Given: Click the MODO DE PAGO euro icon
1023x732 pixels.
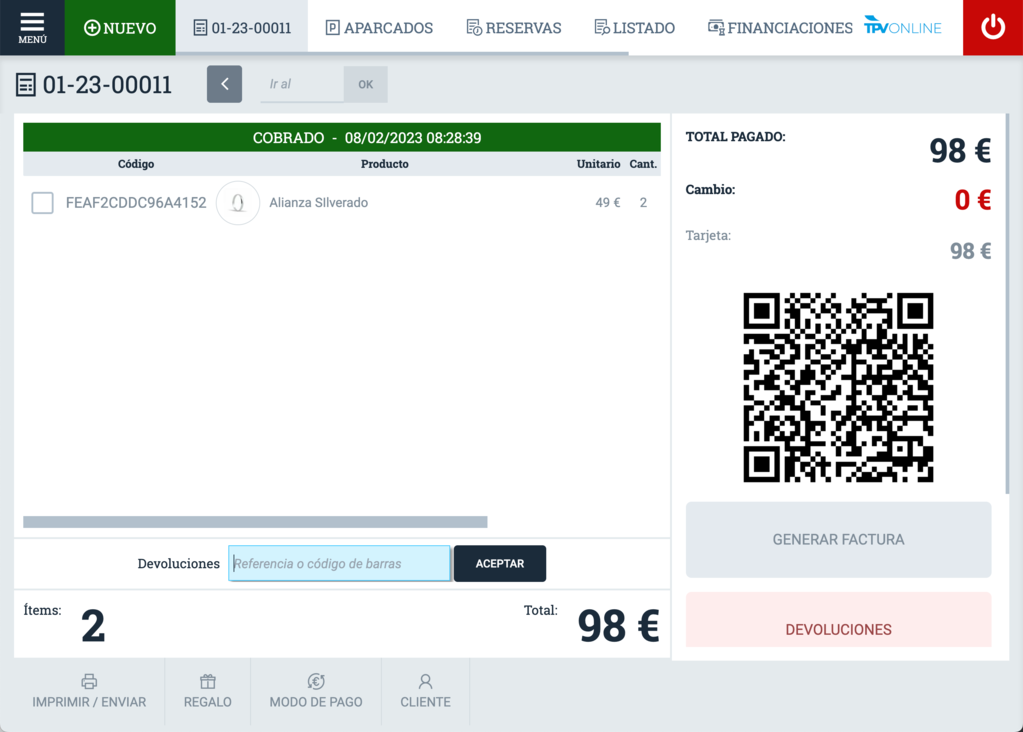Looking at the screenshot, I should tap(316, 682).
